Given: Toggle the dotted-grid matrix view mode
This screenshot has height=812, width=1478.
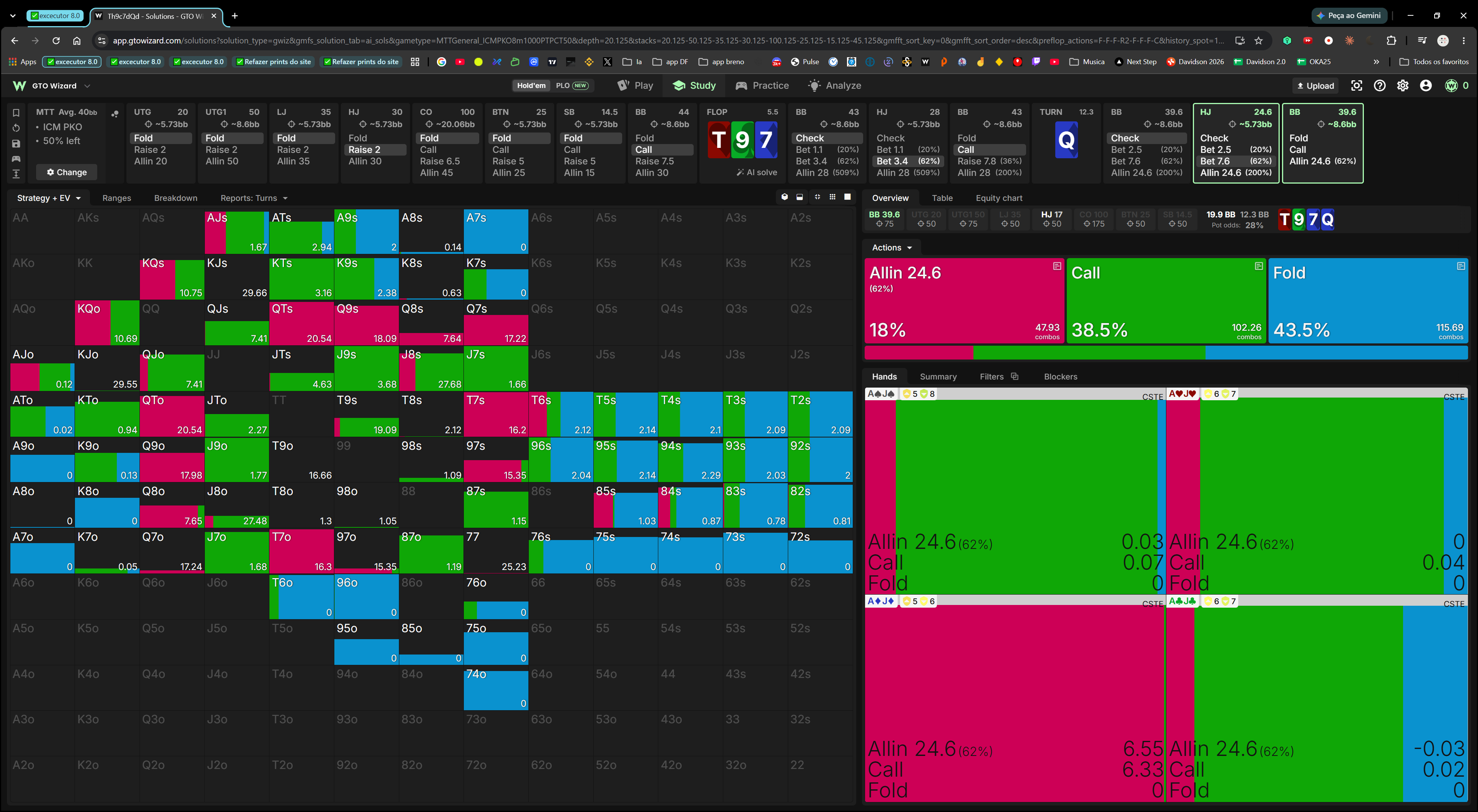Looking at the screenshot, I should coord(832,197).
